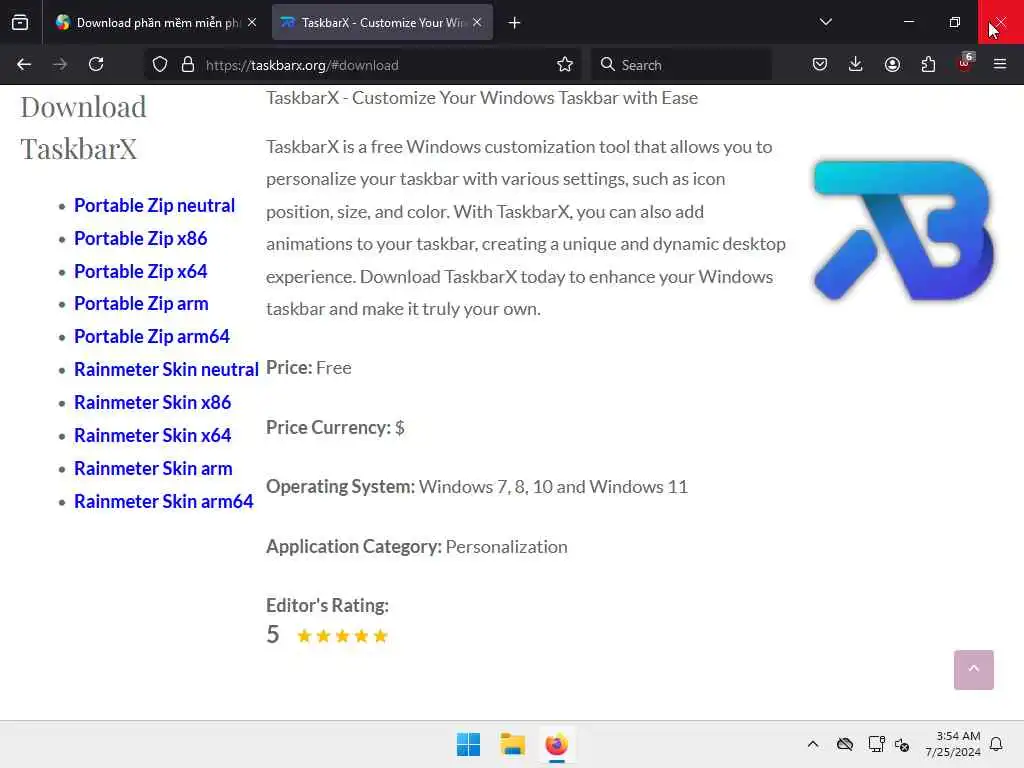The width and height of the screenshot is (1024, 768).
Task: Download Portable Zip arm64
Action: tap(152, 336)
